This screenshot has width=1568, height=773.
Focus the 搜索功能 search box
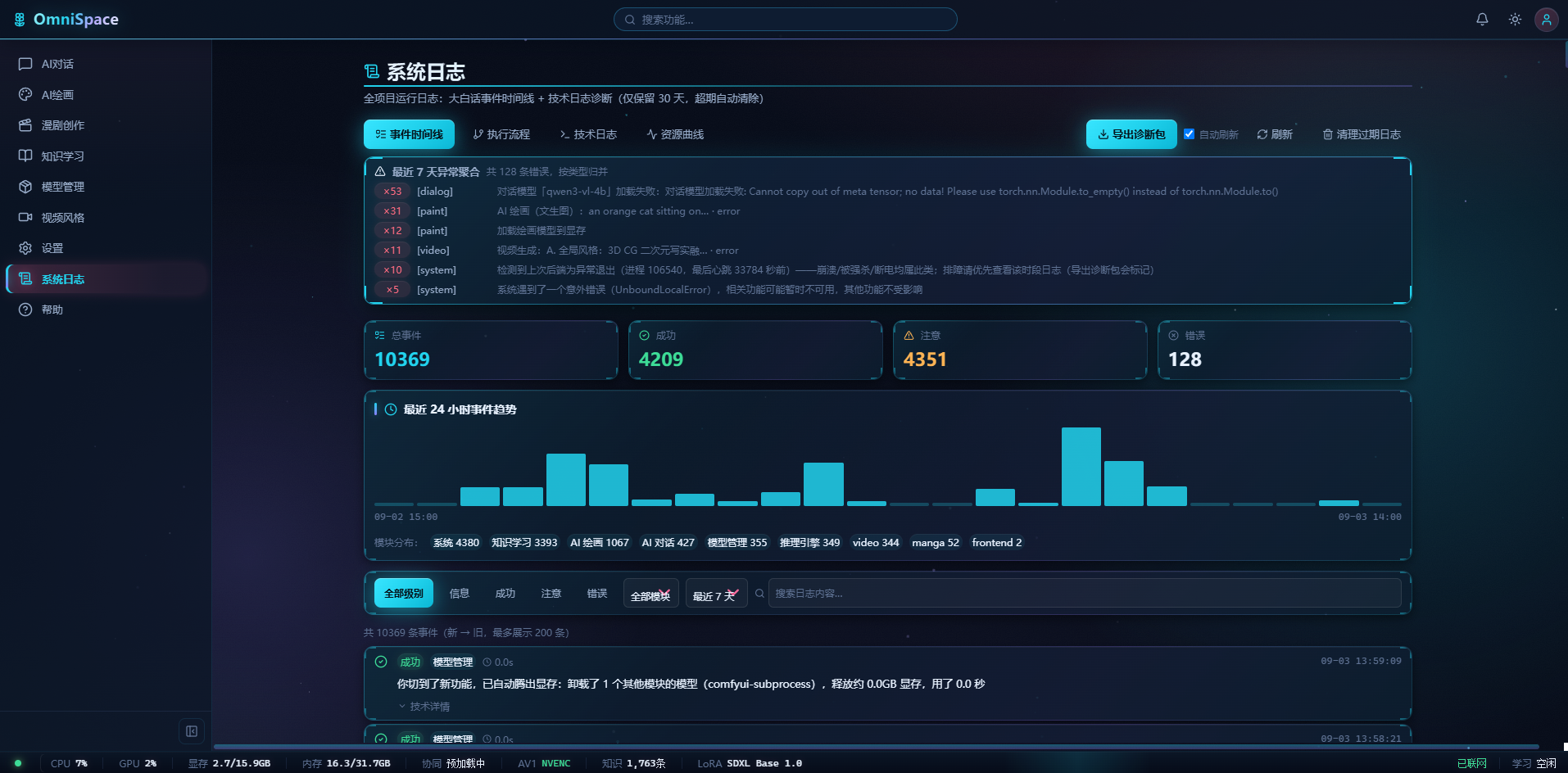click(786, 20)
